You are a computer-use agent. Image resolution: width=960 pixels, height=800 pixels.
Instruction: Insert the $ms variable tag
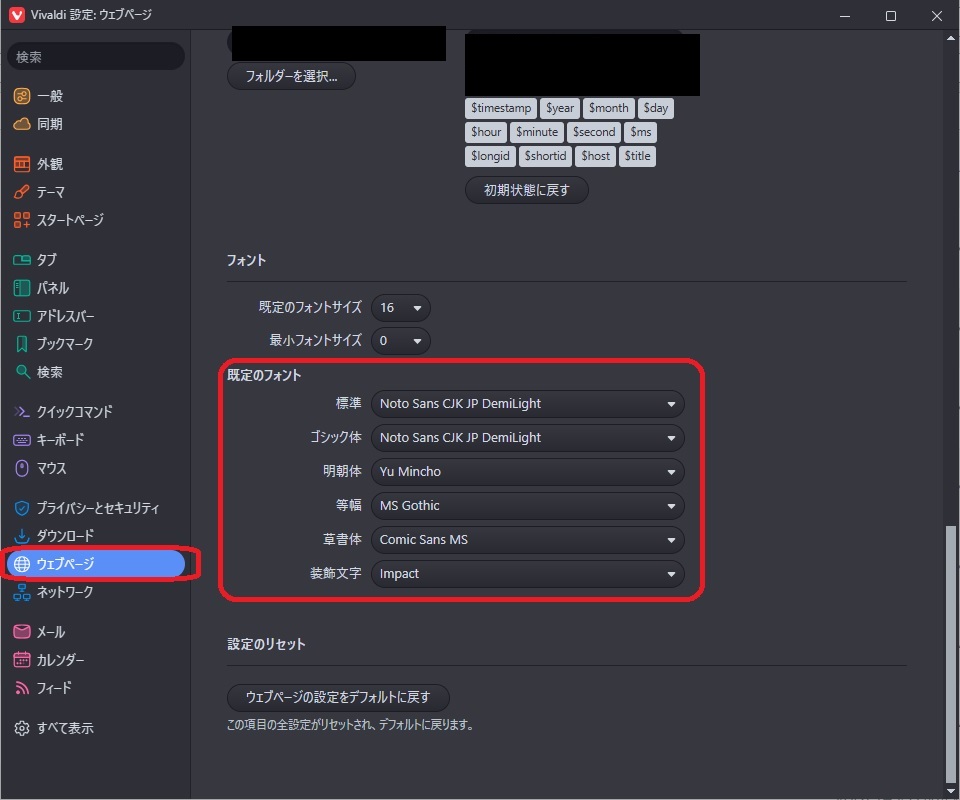pyautogui.click(x=640, y=132)
